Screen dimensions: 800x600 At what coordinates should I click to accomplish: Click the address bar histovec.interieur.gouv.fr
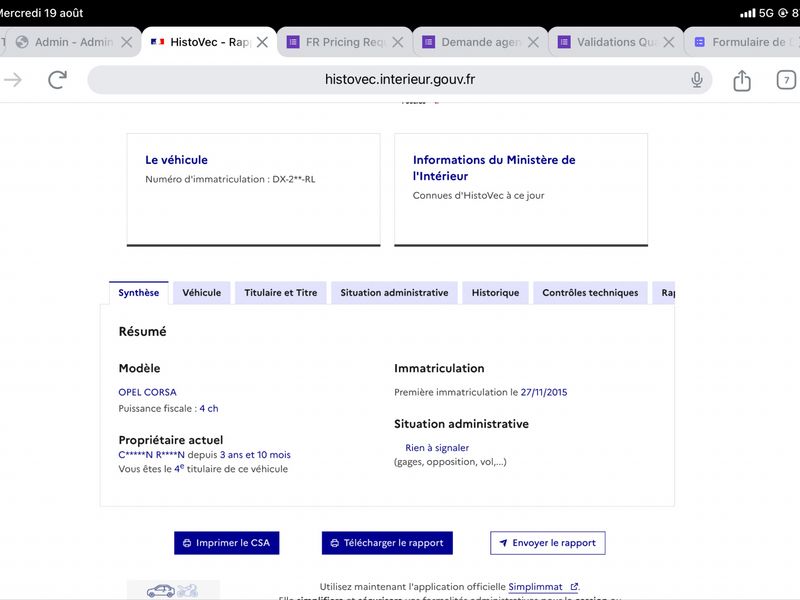tap(399, 80)
